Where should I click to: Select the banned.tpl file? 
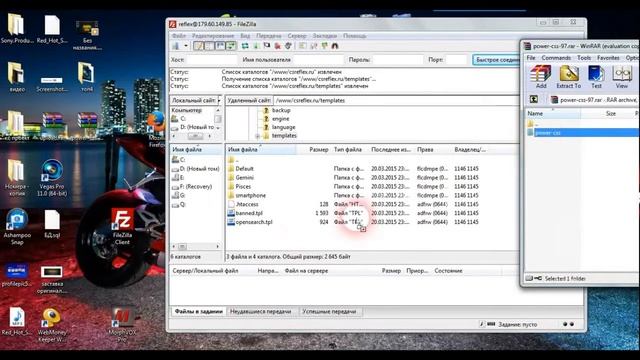[249, 213]
